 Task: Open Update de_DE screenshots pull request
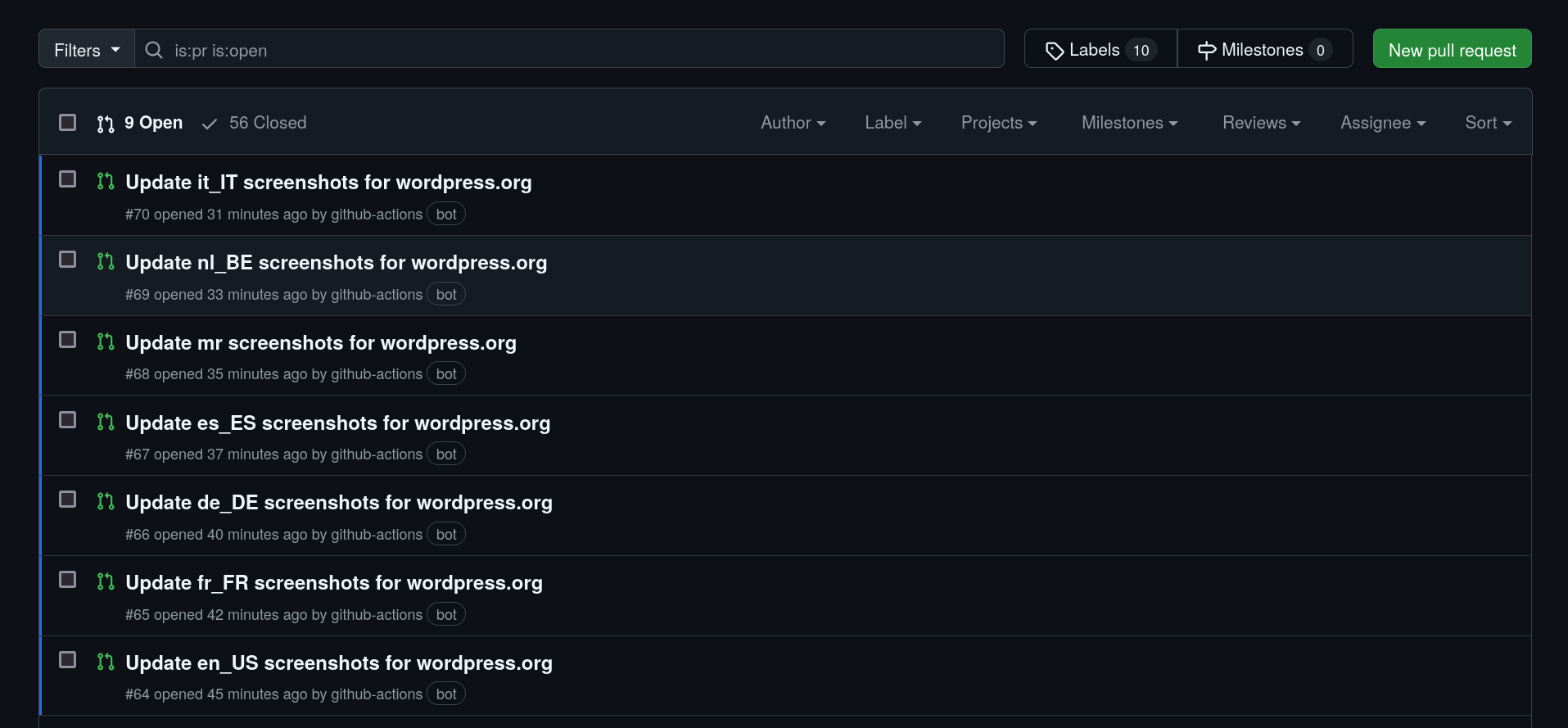click(339, 503)
